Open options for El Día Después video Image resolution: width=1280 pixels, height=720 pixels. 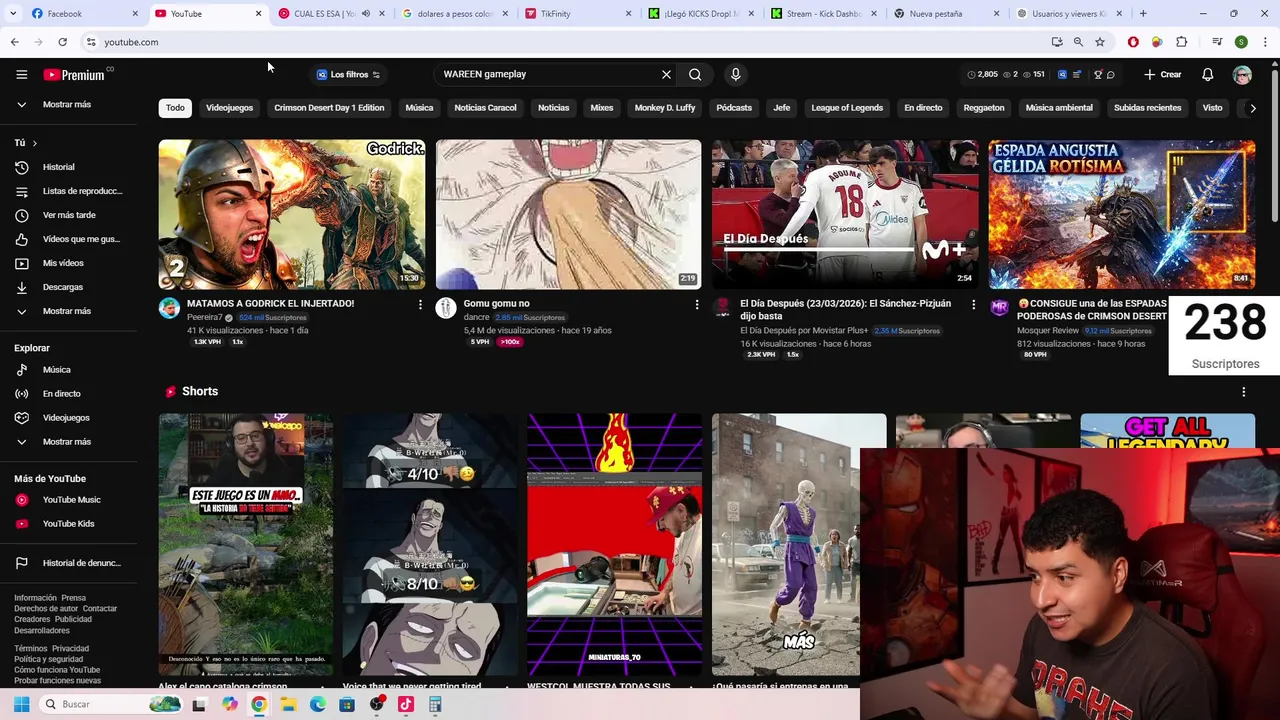[x=973, y=304]
